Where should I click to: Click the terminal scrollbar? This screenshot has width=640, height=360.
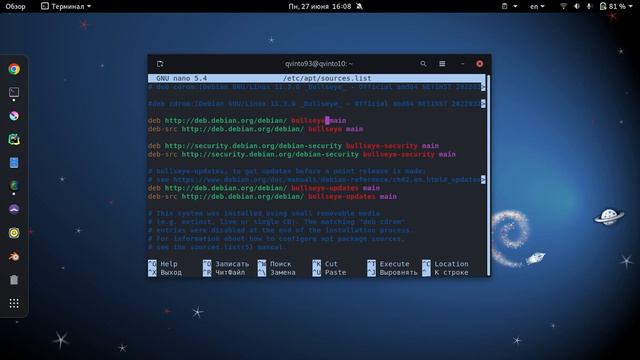[x=488, y=175]
